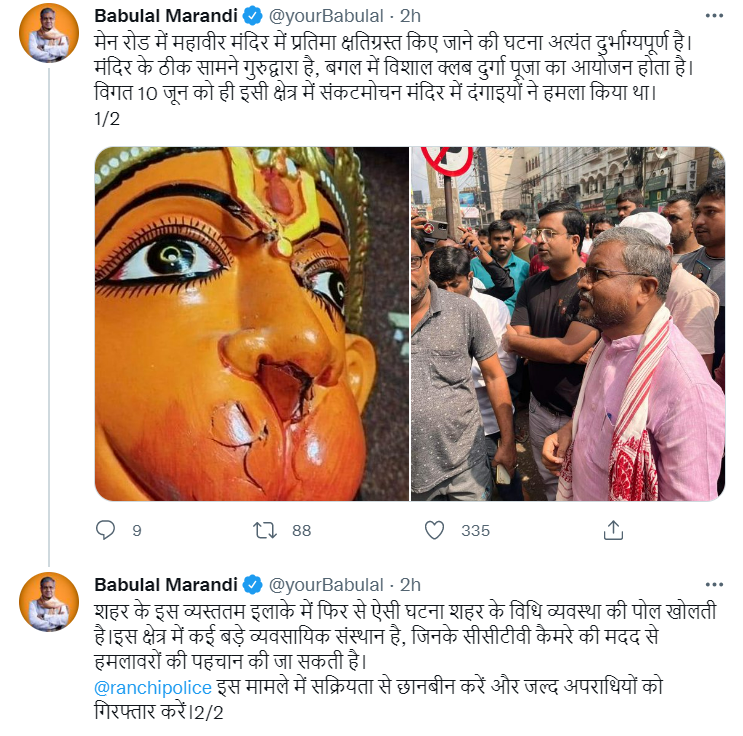The width and height of the screenshot is (743, 736).
Task: Open Babulal Marandi's avatar on the first tweet
Action: (x=49, y=33)
